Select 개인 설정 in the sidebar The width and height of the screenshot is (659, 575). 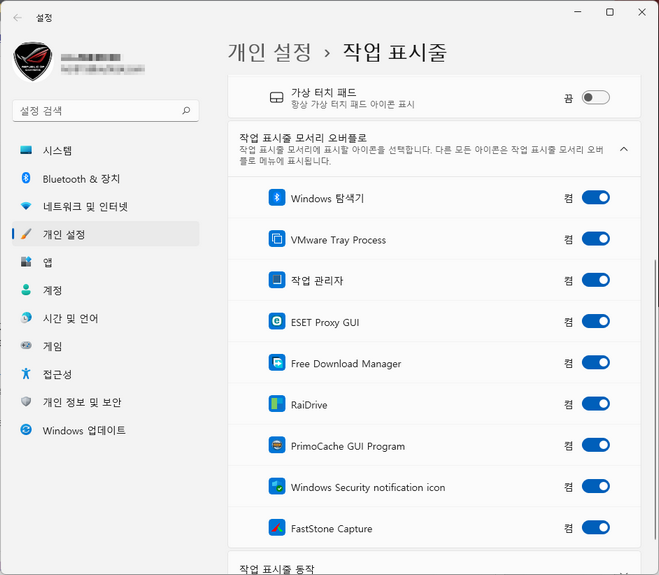[105, 234]
